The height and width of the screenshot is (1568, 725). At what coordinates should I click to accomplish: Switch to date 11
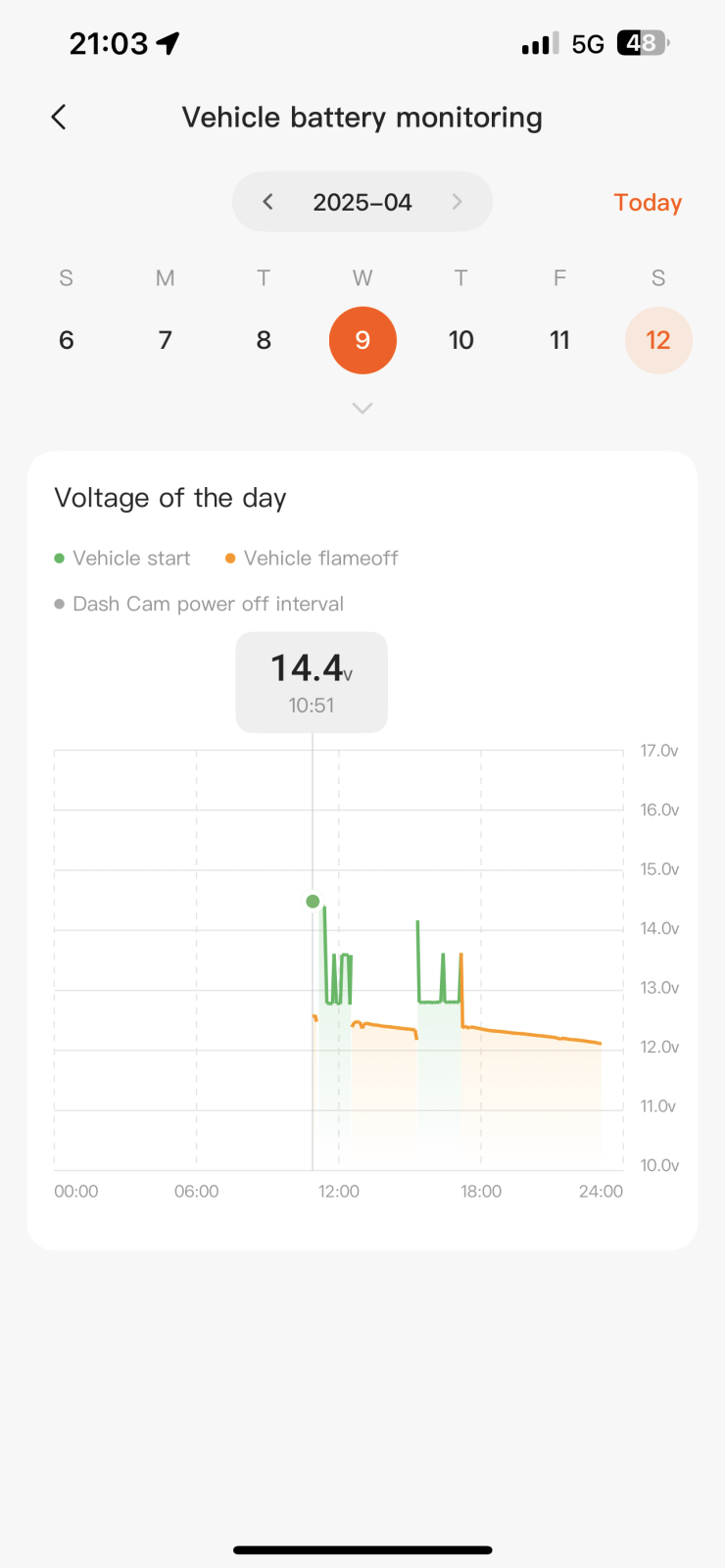point(559,340)
